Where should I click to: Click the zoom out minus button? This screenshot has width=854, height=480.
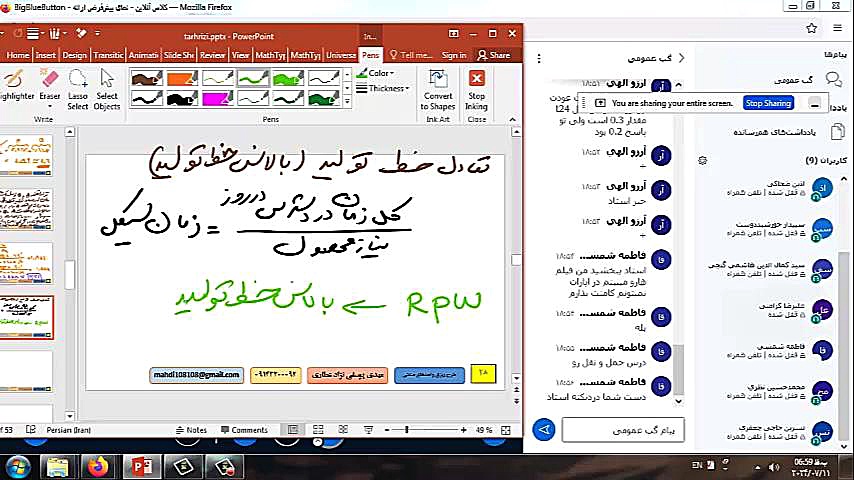tap(387, 430)
